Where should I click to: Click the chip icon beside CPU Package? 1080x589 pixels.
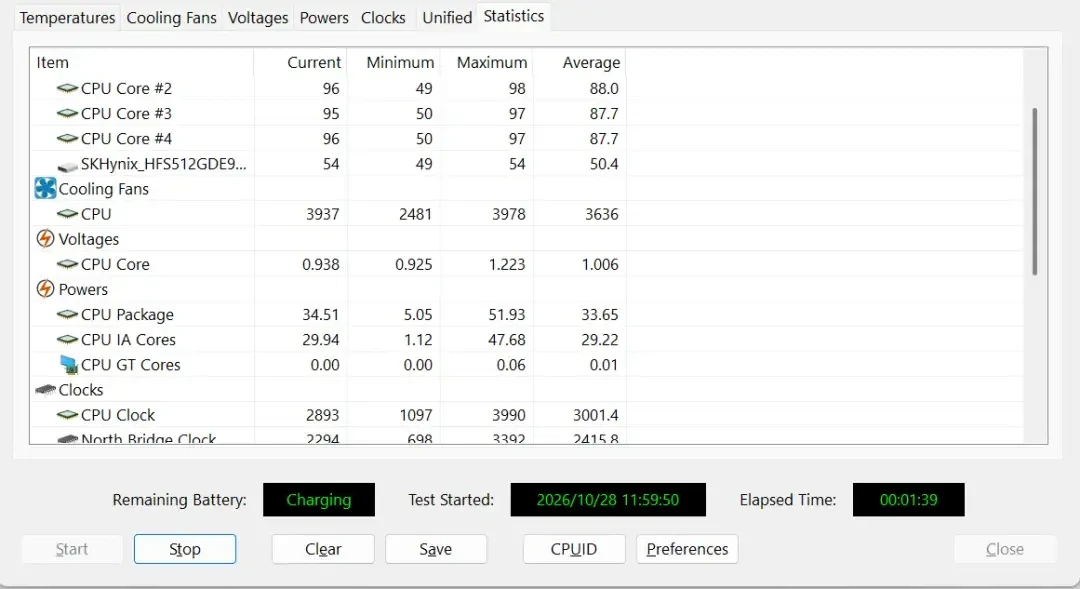point(67,315)
